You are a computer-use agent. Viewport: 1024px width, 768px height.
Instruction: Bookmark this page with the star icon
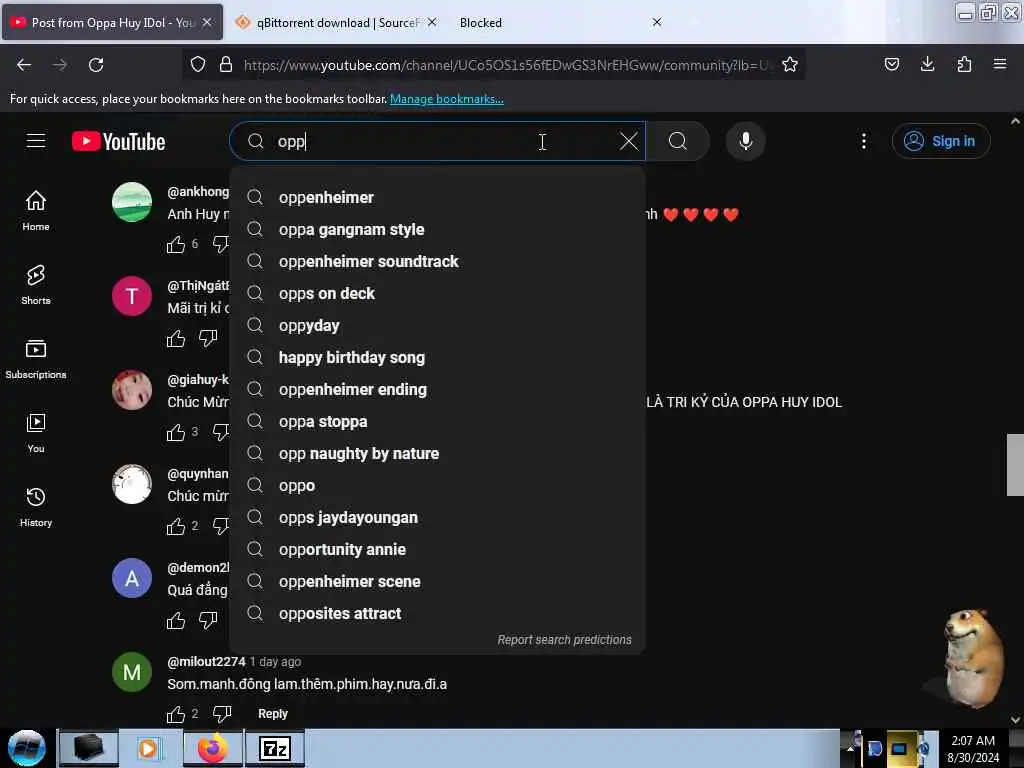coord(790,65)
